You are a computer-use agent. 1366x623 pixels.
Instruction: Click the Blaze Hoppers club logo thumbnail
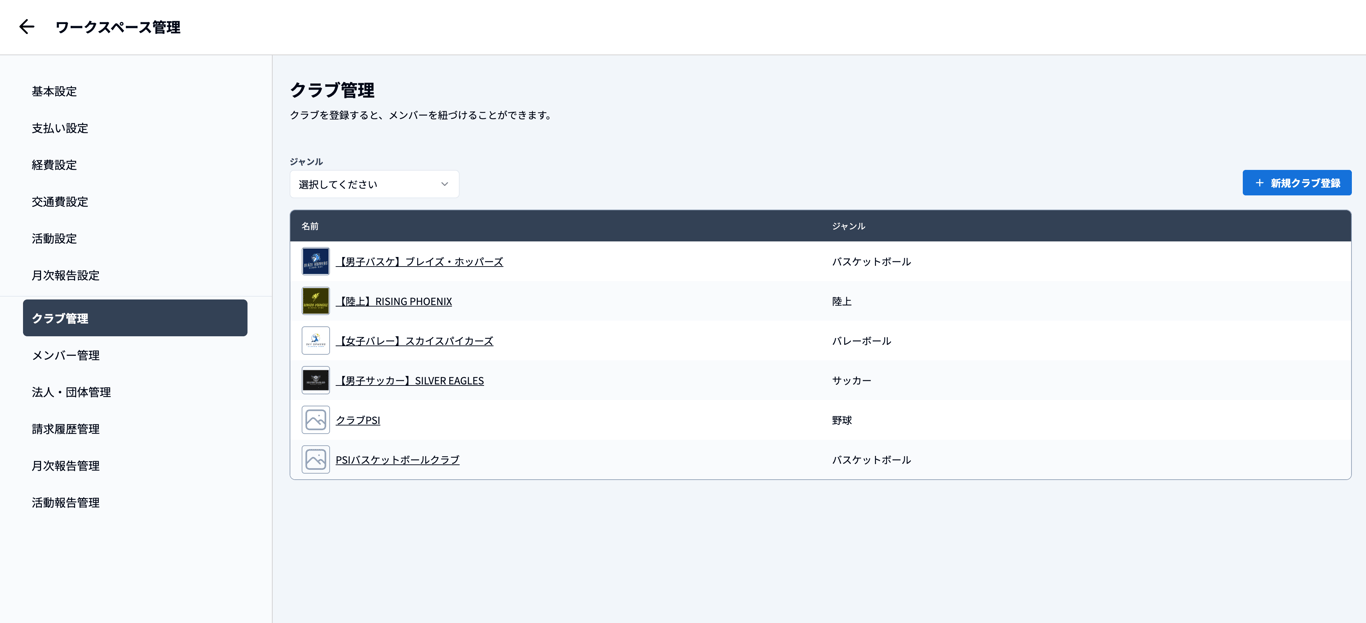pos(315,262)
